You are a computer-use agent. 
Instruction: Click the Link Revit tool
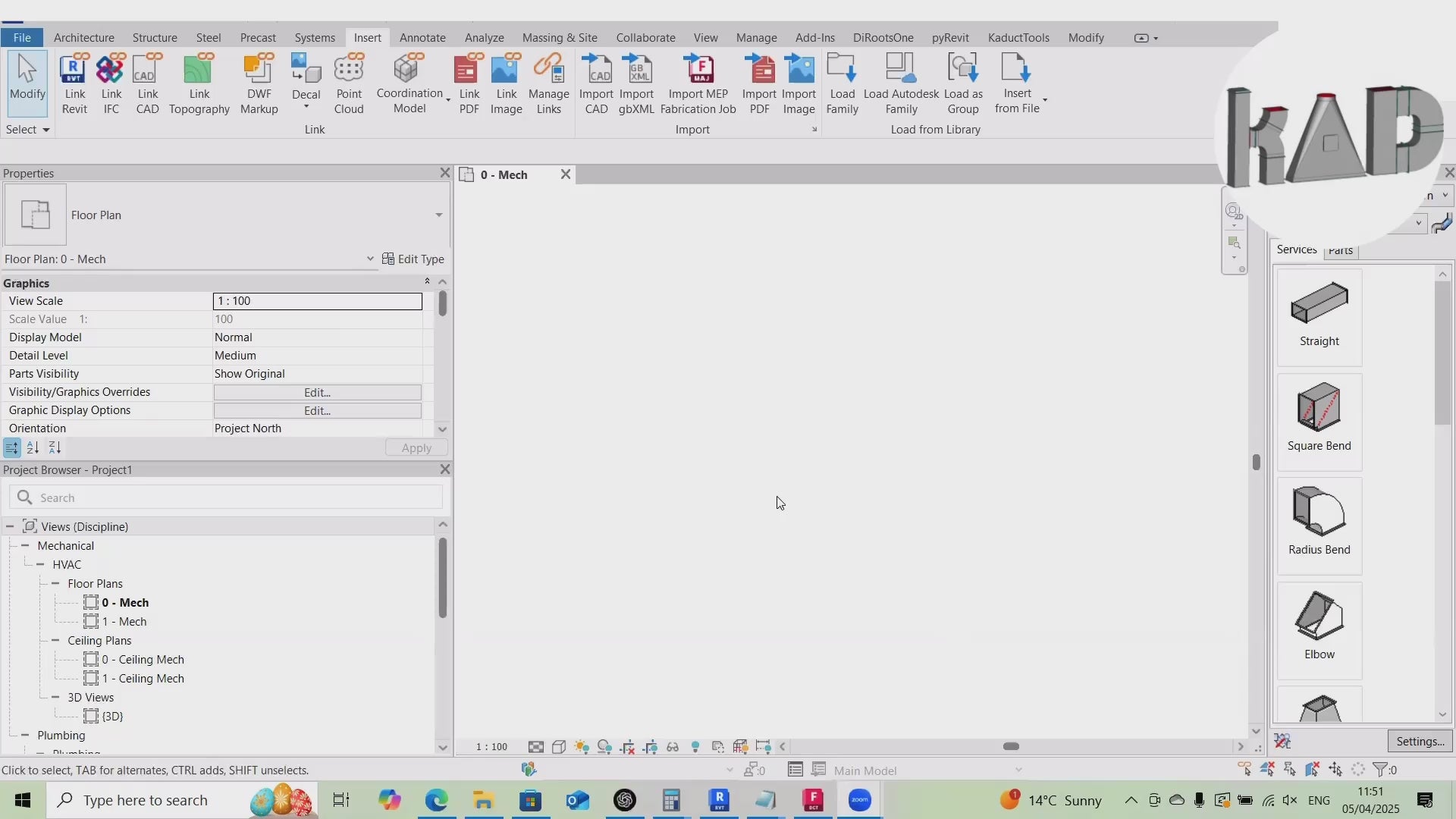[74, 83]
